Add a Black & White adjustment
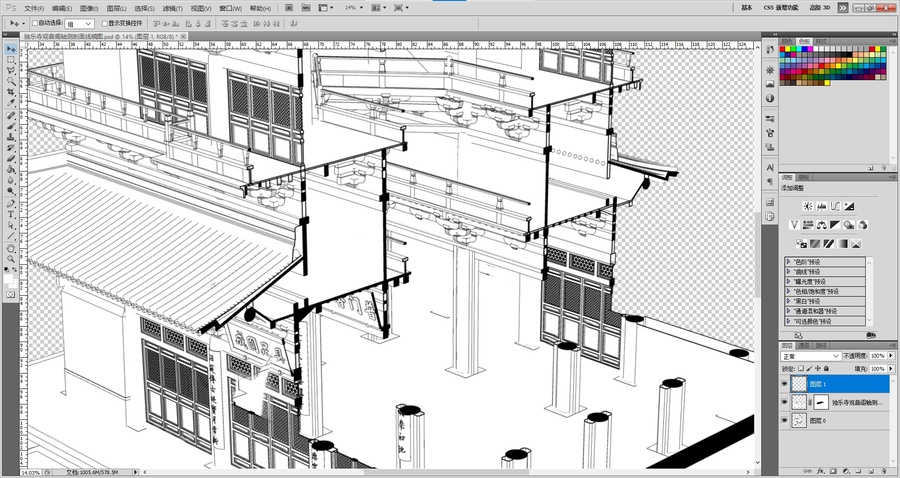This screenshot has width=900, height=478. coord(835,225)
